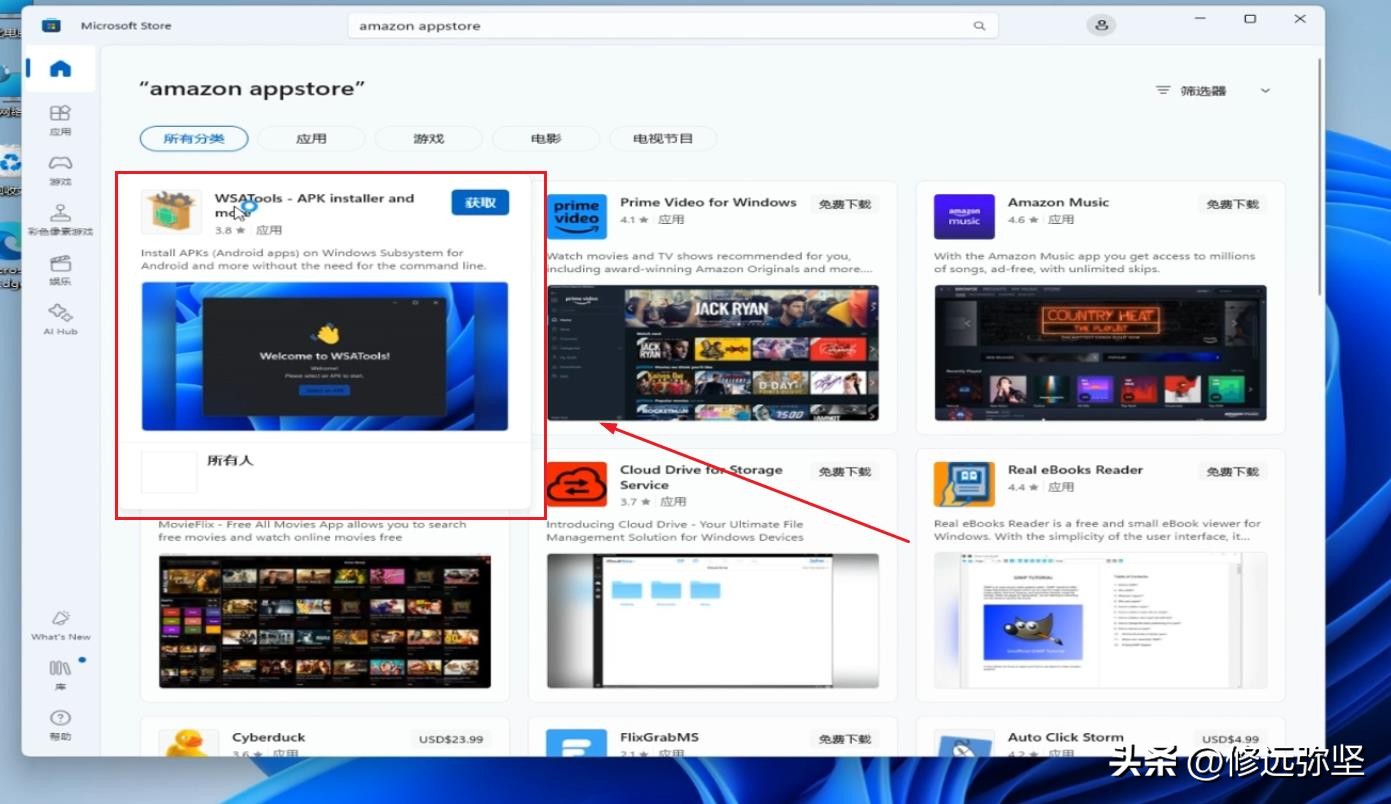Click the "amazon appstore" results heading
Viewport: 1391px width, 804px height.
(x=252, y=88)
